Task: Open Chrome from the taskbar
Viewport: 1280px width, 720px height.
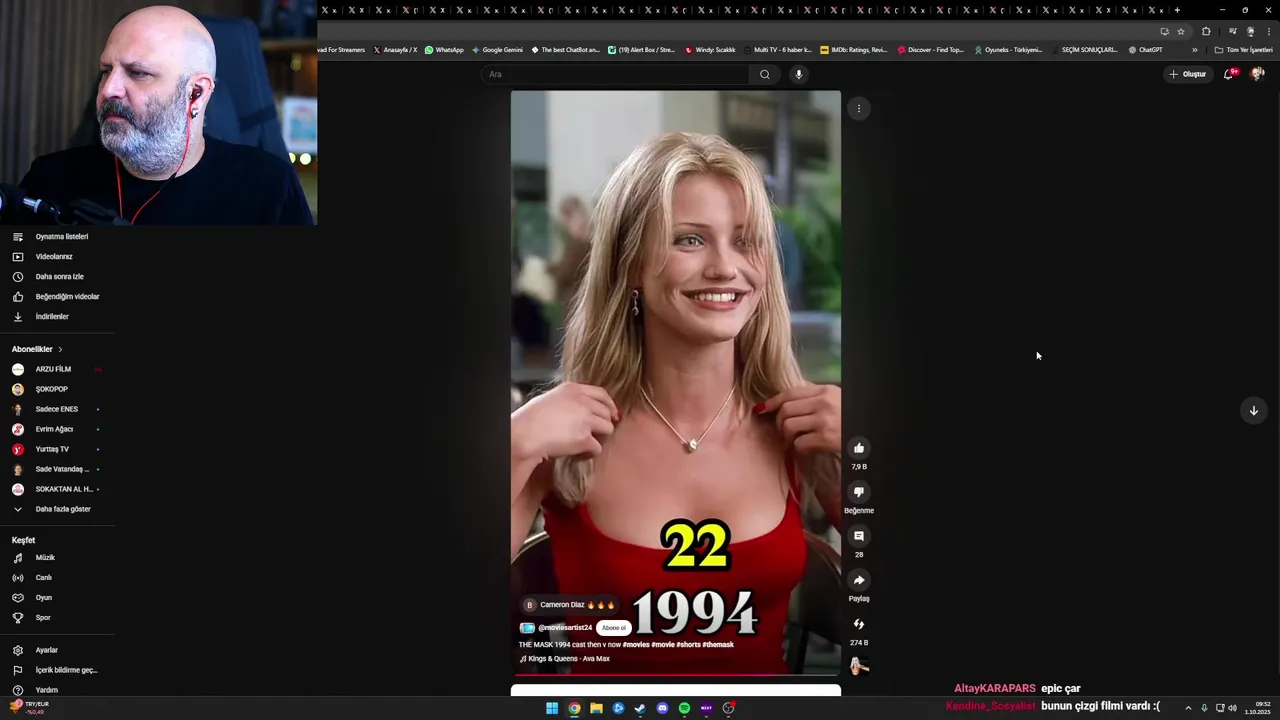Action: (574, 708)
